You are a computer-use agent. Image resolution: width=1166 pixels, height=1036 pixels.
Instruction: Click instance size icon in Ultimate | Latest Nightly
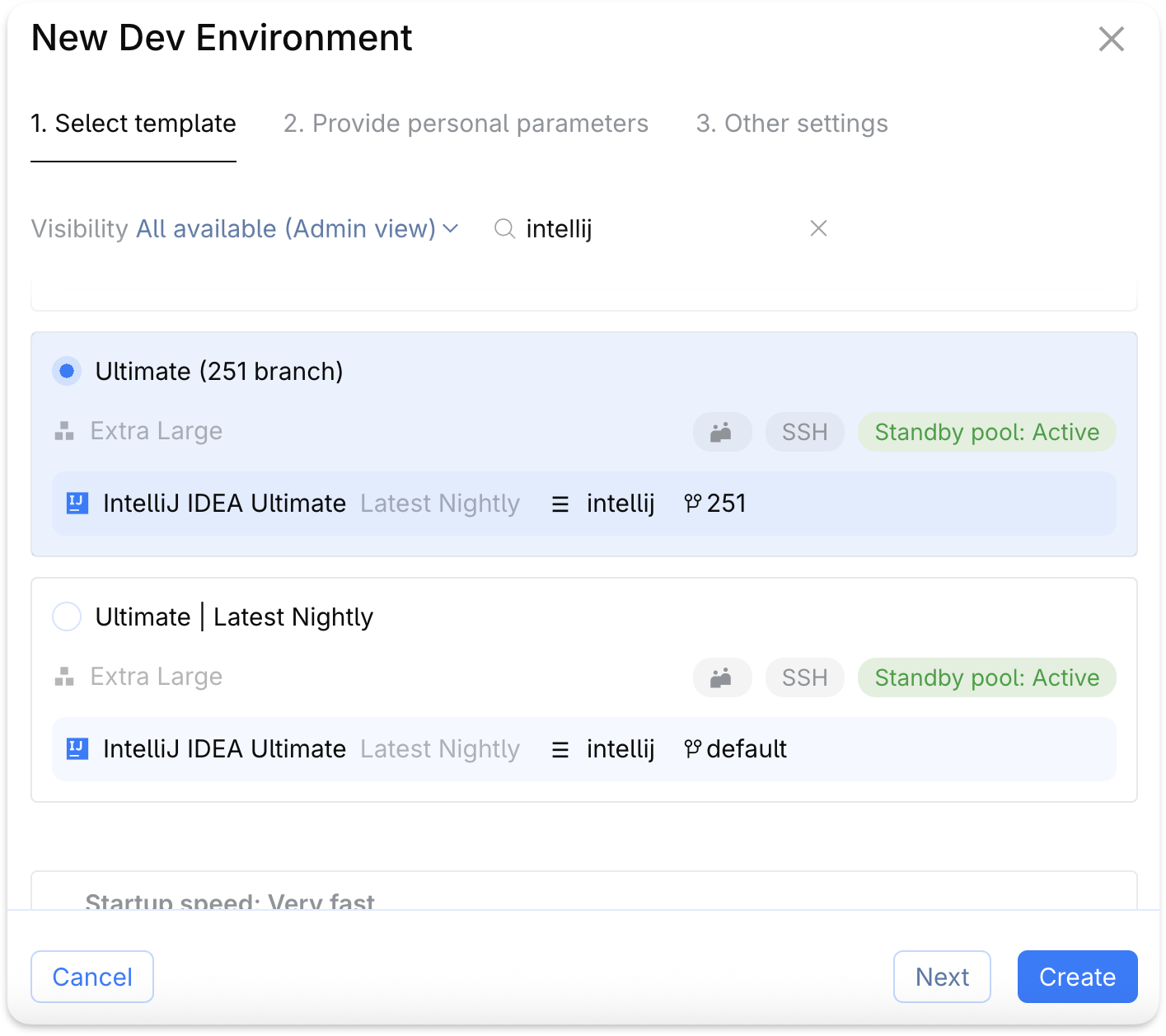tap(64, 677)
